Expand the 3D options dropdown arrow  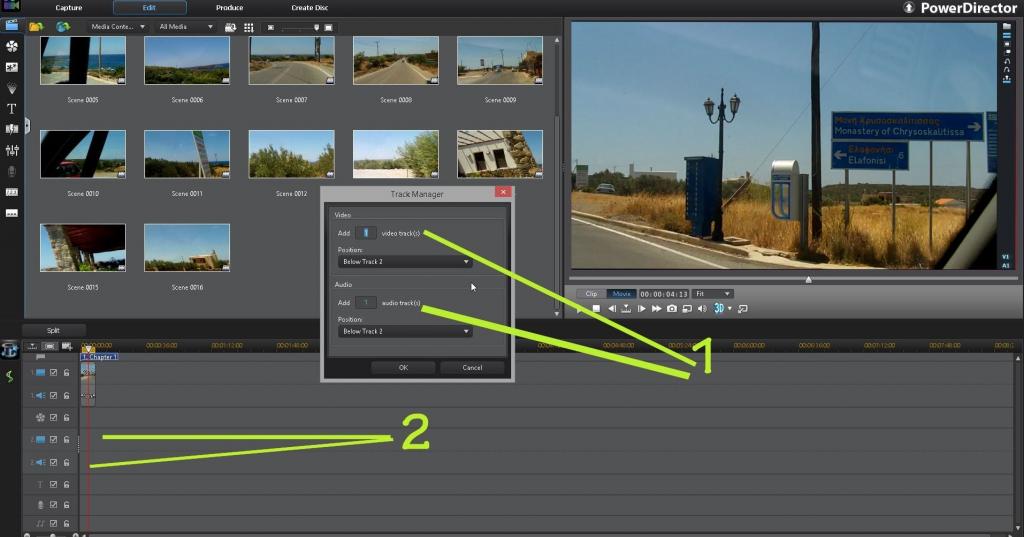click(729, 308)
